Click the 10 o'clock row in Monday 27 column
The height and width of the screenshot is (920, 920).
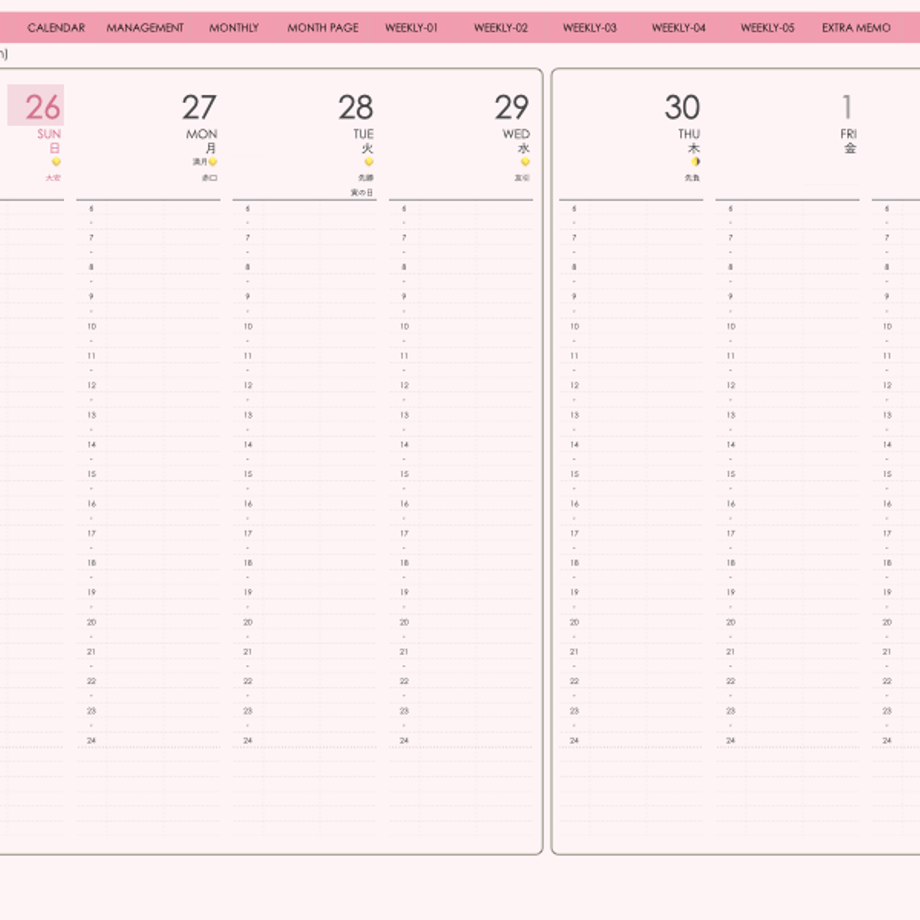[148, 326]
